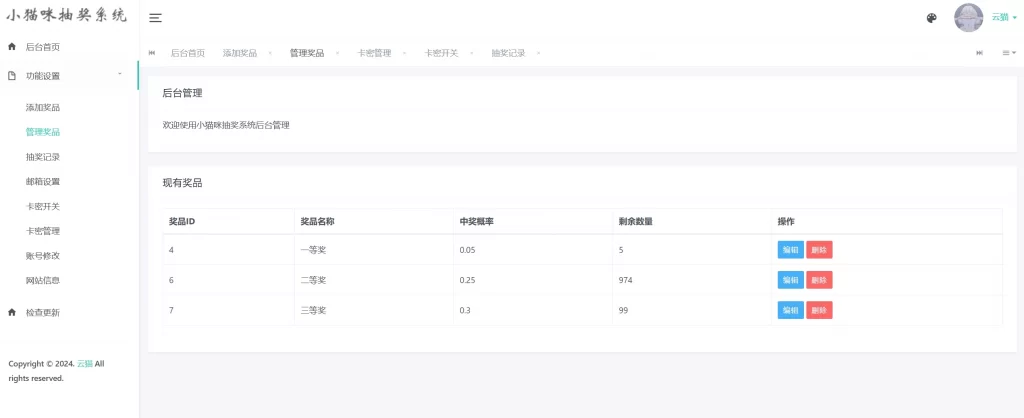
Task: Close the 管理奖品 tab
Action: pos(338,54)
